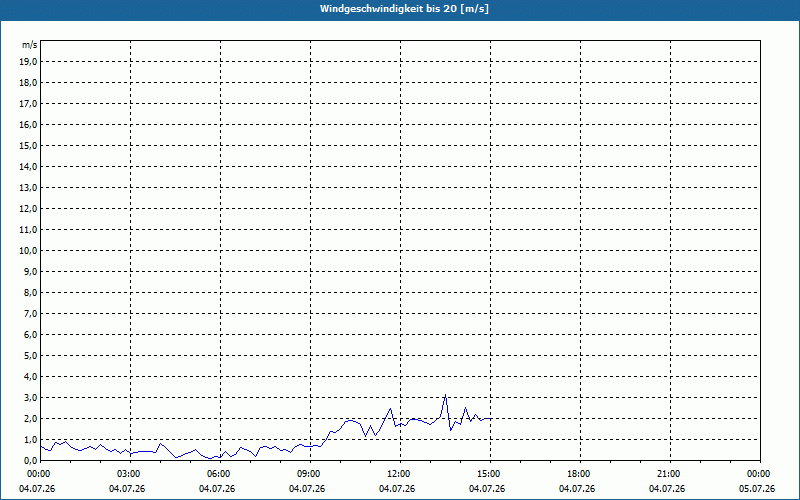The width and height of the screenshot is (800, 500).
Task: Click the 0,0 y-axis origin label
Action: (31, 460)
